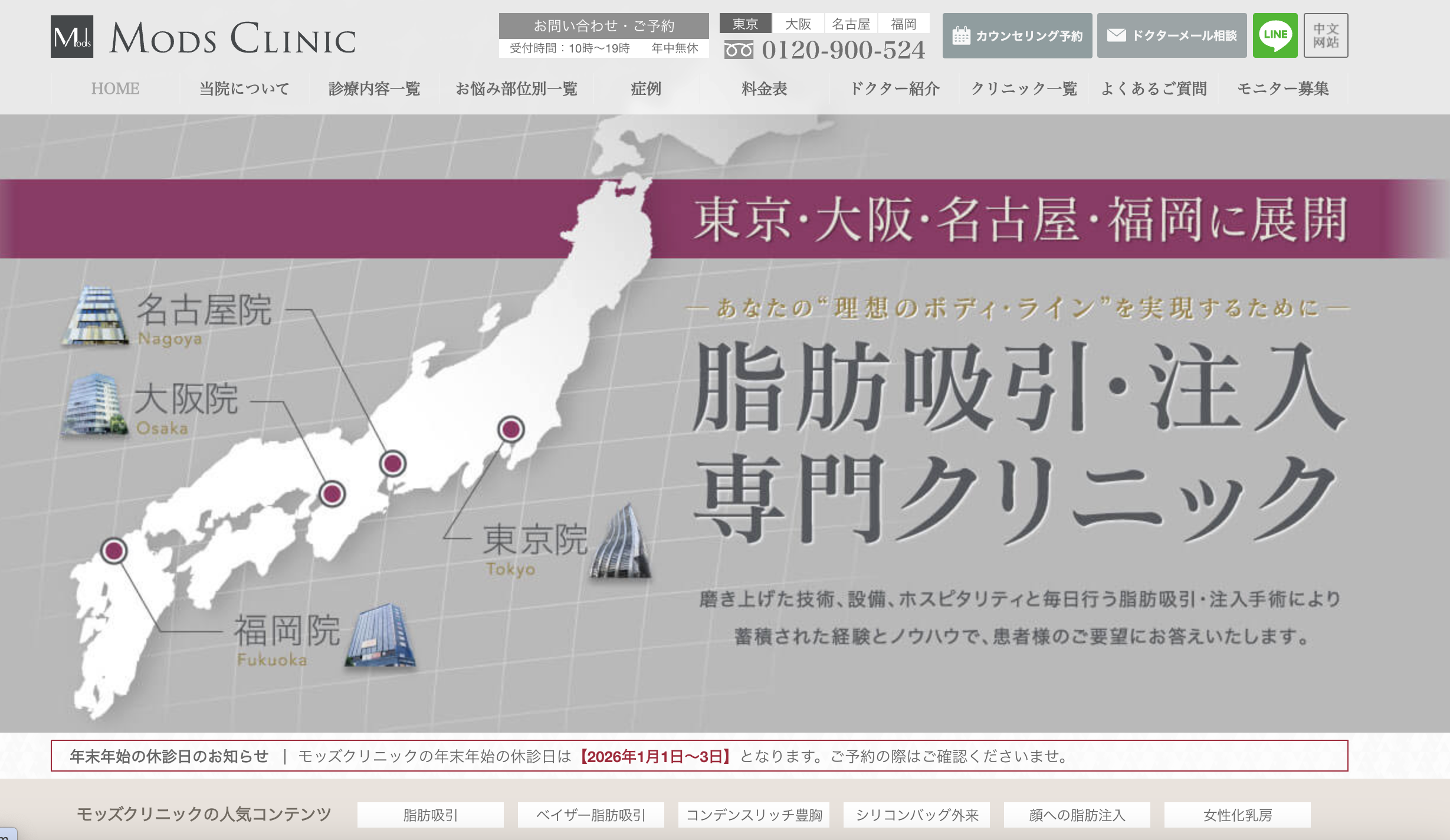Screen dimensions: 1450x840
Task: Select the 大阪 phone number tab
Action: coord(798,24)
